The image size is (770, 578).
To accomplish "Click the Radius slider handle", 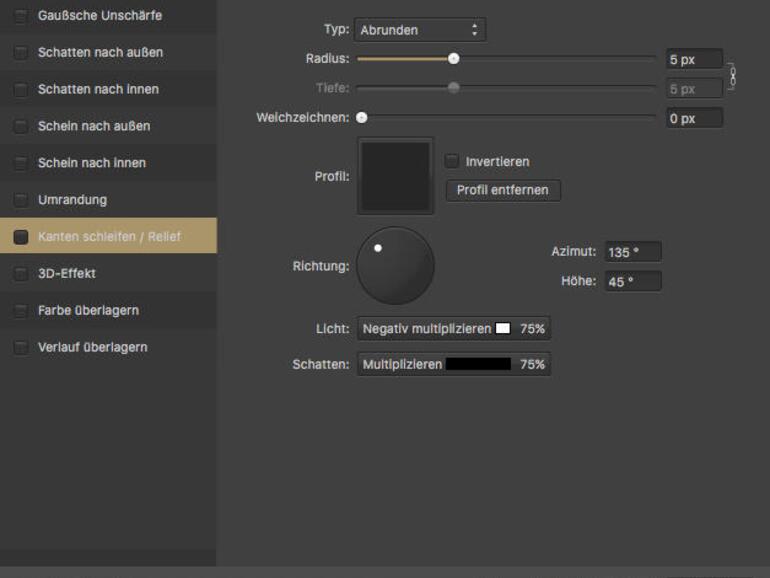I will coord(454,59).
